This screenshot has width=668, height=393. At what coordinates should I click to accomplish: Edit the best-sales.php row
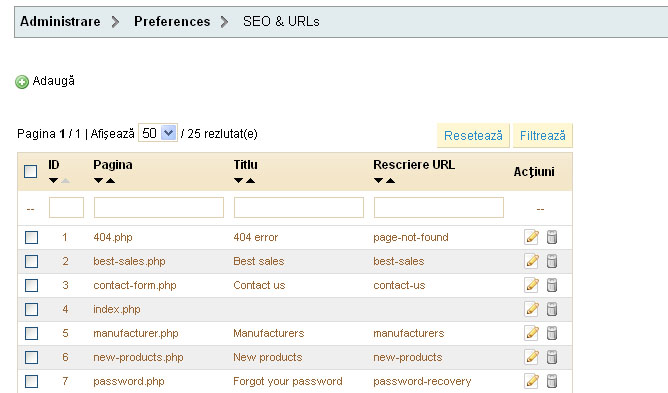point(531,261)
